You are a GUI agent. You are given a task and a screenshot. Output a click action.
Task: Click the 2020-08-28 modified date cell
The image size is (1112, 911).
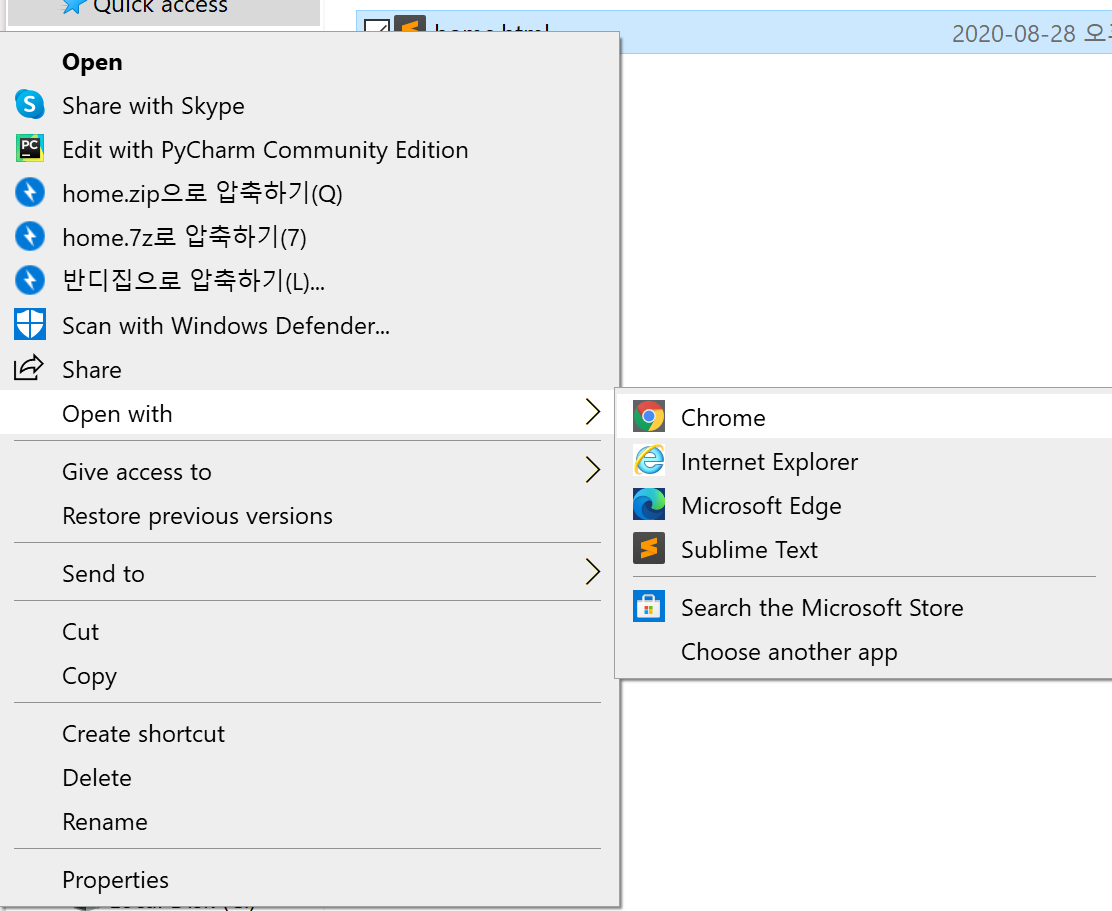pos(1031,33)
